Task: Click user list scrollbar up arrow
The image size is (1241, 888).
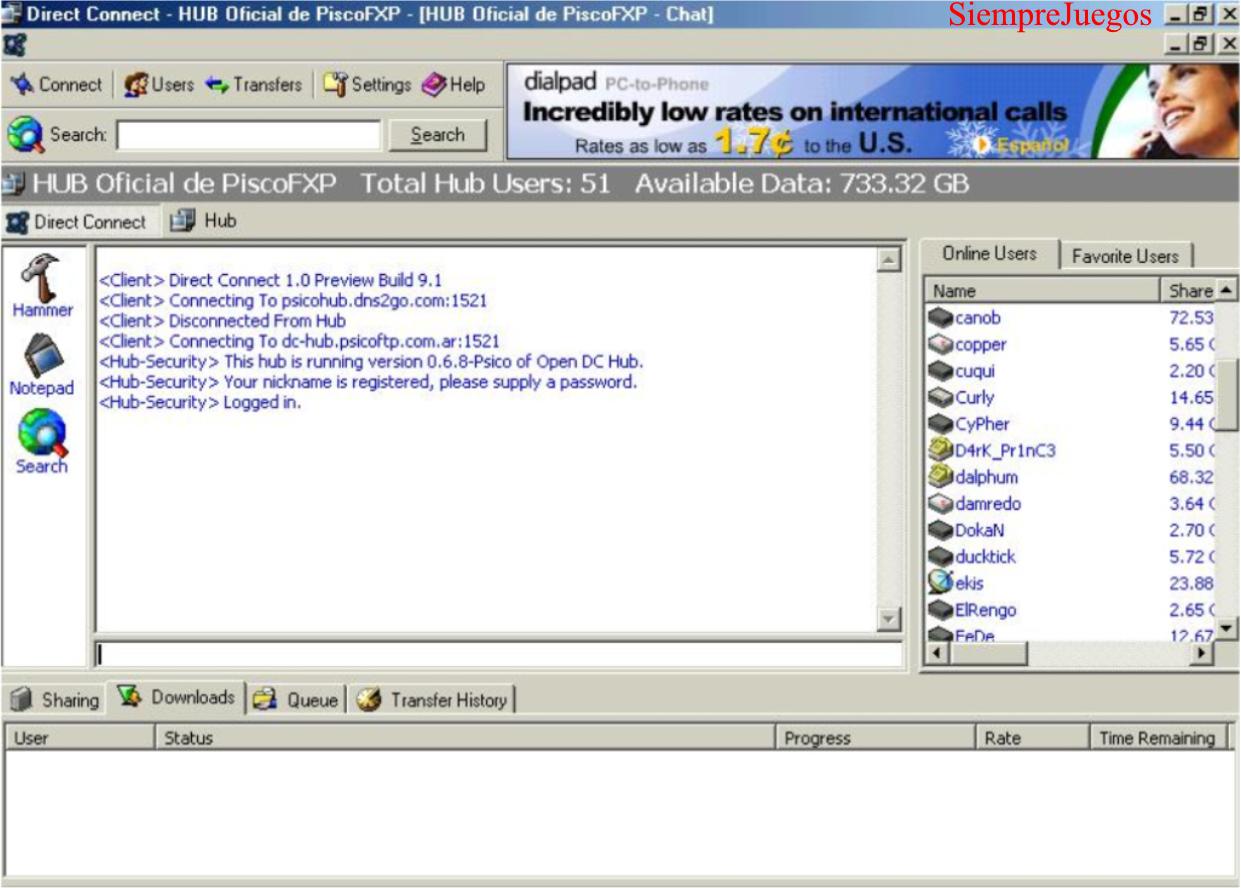Action: (1226, 290)
